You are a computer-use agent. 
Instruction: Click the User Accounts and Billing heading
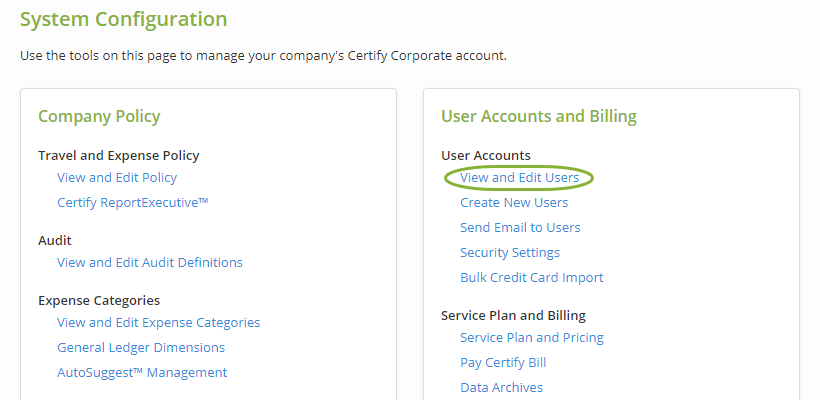(x=539, y=116)
